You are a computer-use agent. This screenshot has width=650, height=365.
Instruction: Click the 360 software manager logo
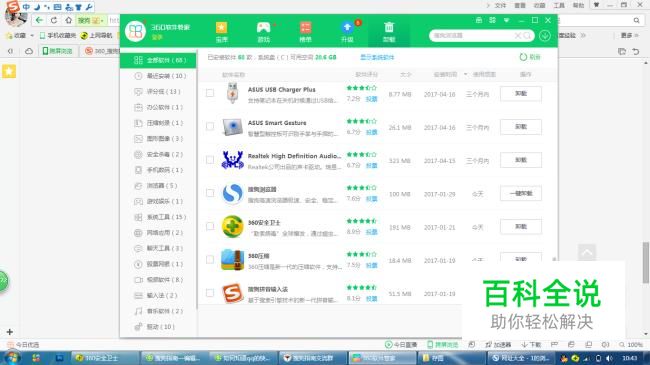(x=136, y=32)
